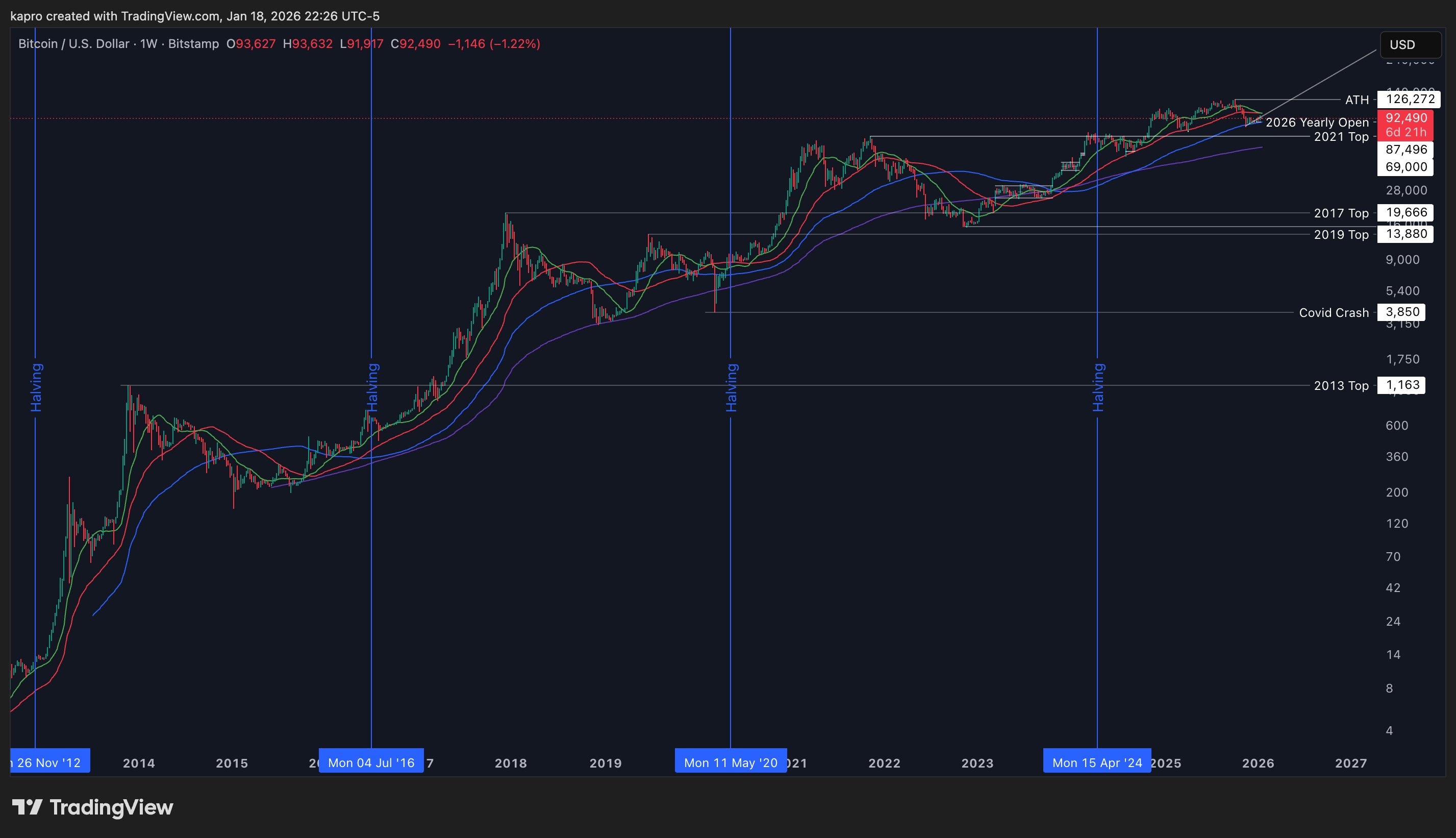This screenshot has height=838, width=1456.
Task: Click the '2013 Top' annotation label
Action: tap(1341, 386)
